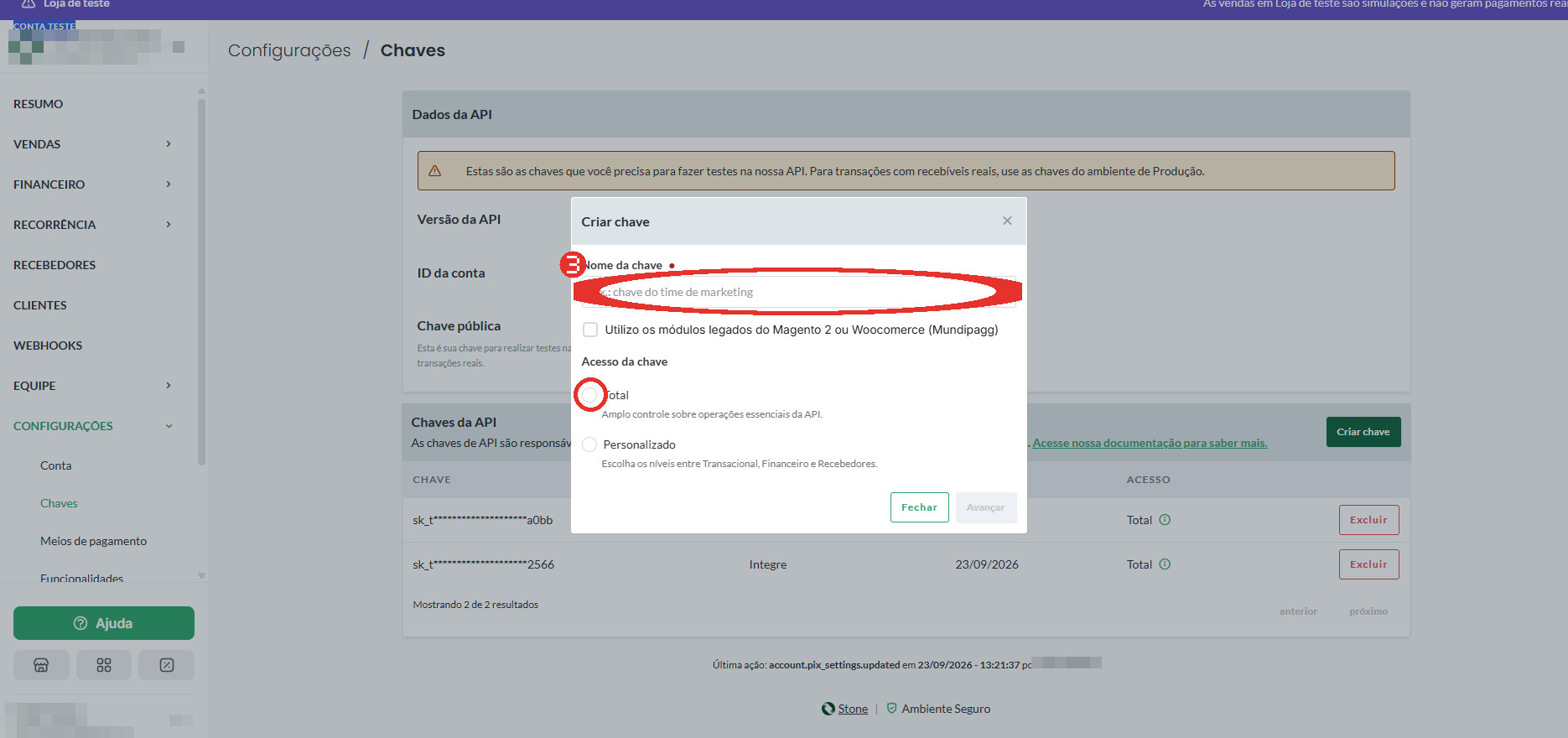Select the Personalizado access radio option
This screenshot has width=1568, height=738.
pyautogui.click(x=589, y=444)
